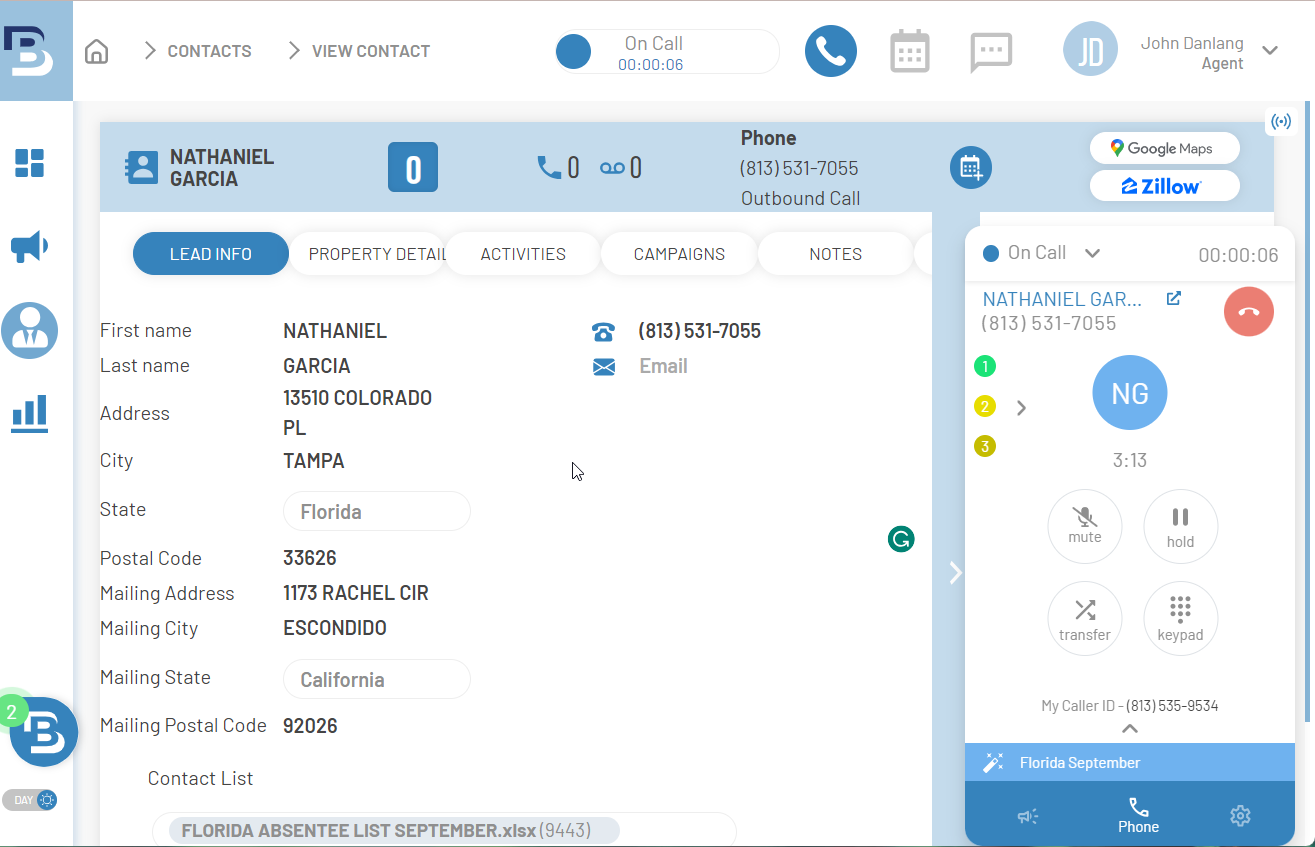Select line 3 indicator

tap(985, 446)
